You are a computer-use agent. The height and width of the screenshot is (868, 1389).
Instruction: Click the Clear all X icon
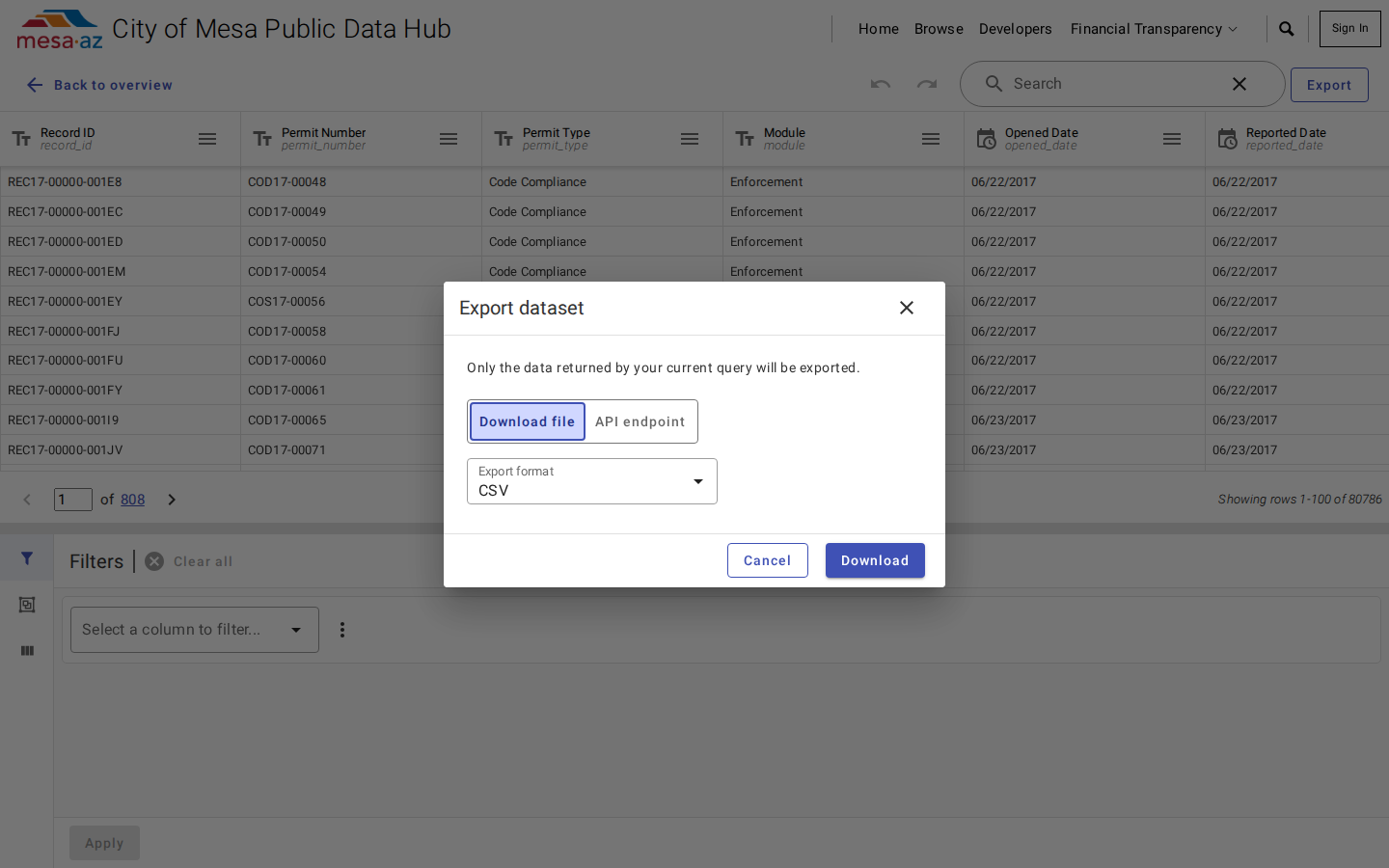(154, 561)
